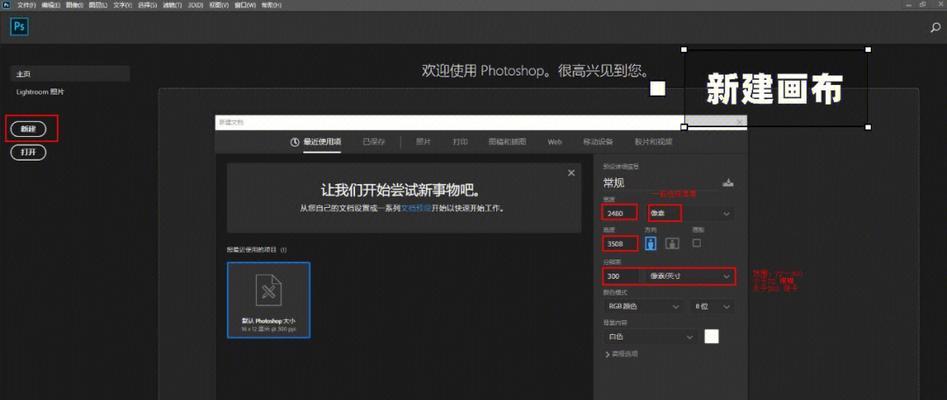Click the save preset icon beside 常规

728,183
